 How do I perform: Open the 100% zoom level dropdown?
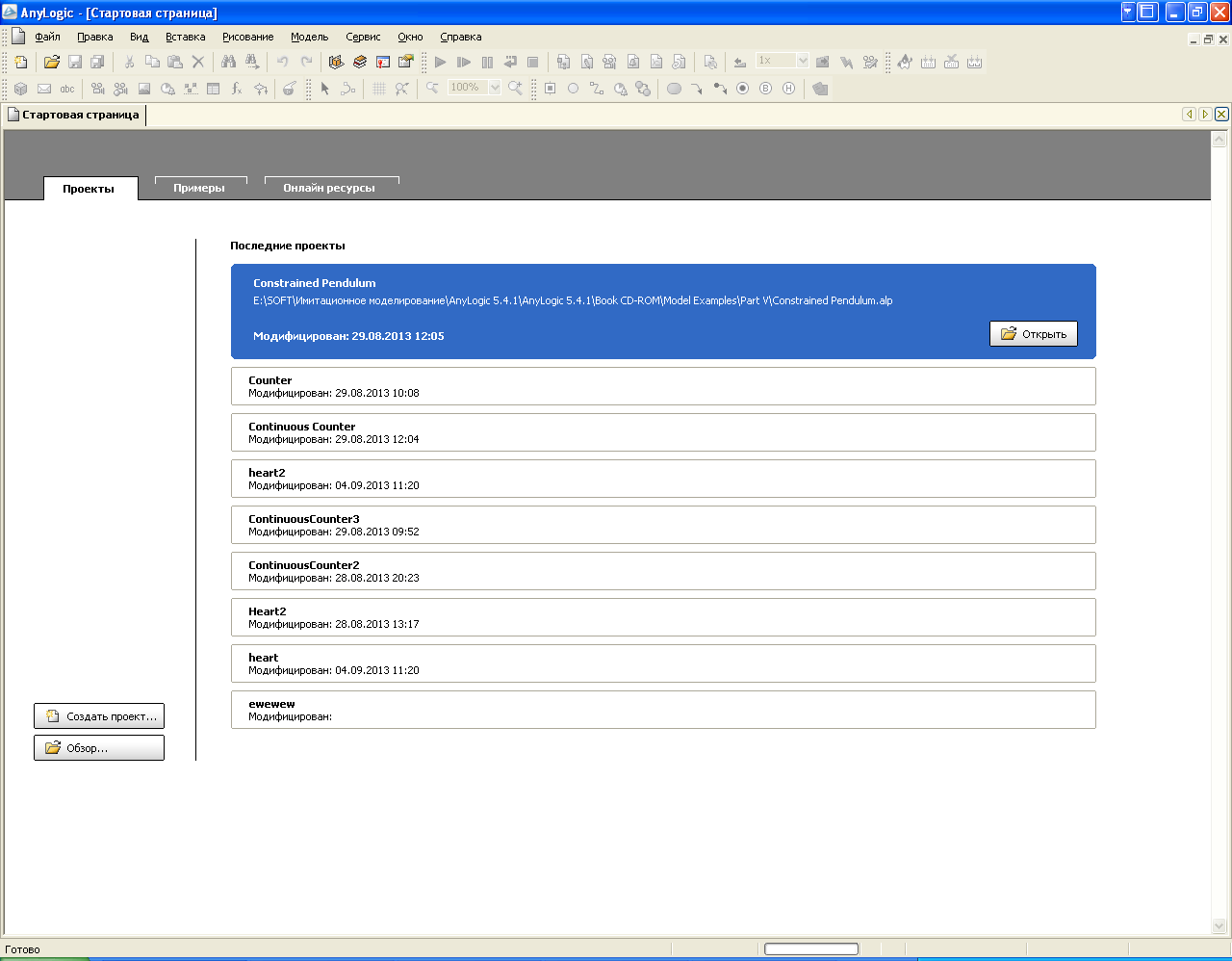[495, 88]
